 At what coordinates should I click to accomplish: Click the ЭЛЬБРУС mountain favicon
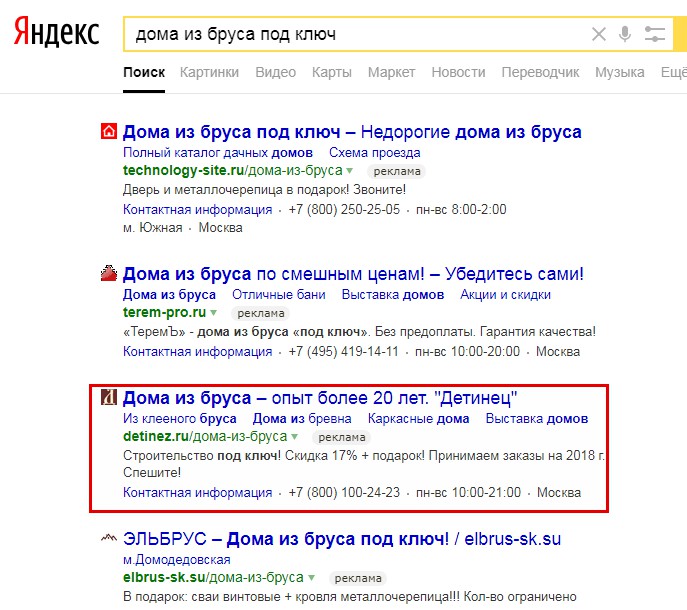109,538
